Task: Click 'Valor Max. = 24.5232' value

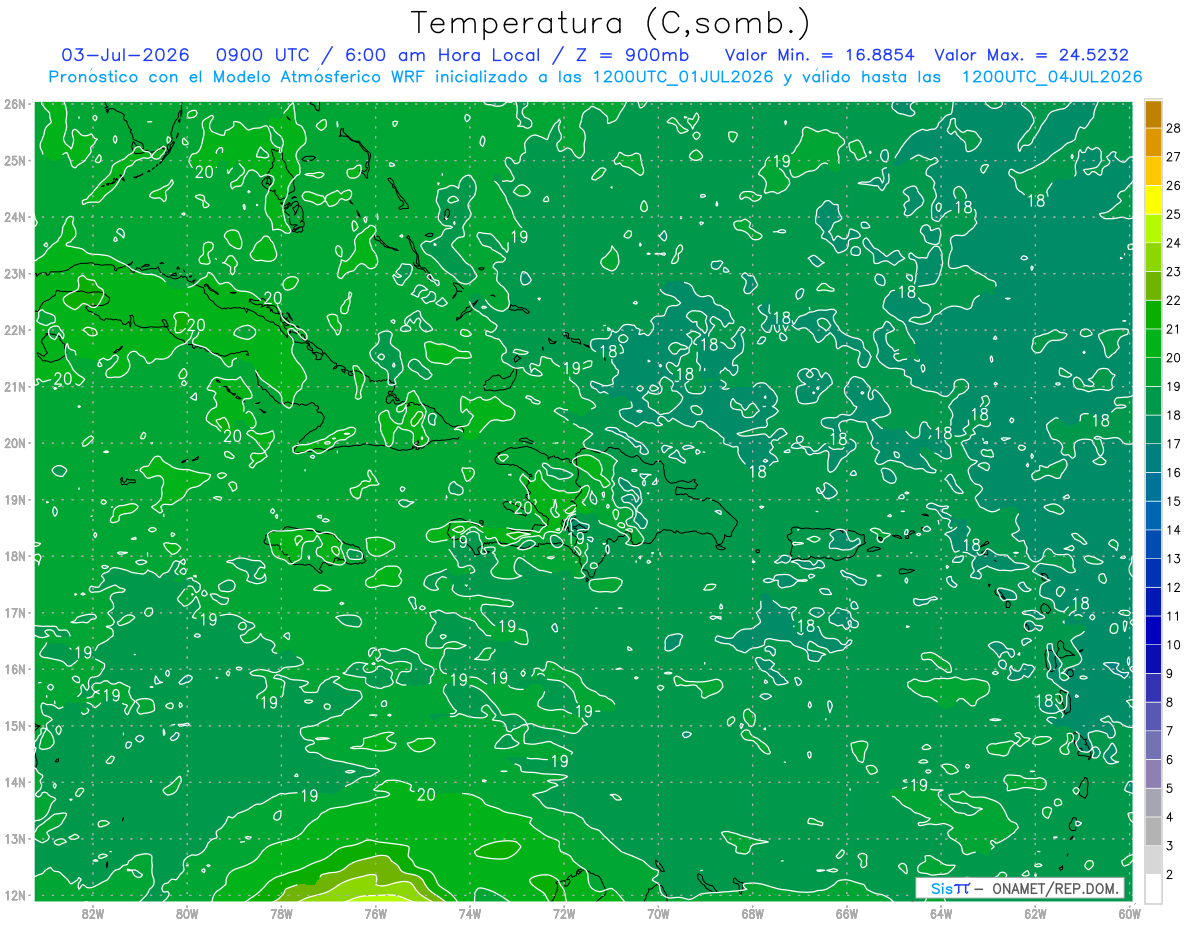Action: pos(1032,55)
